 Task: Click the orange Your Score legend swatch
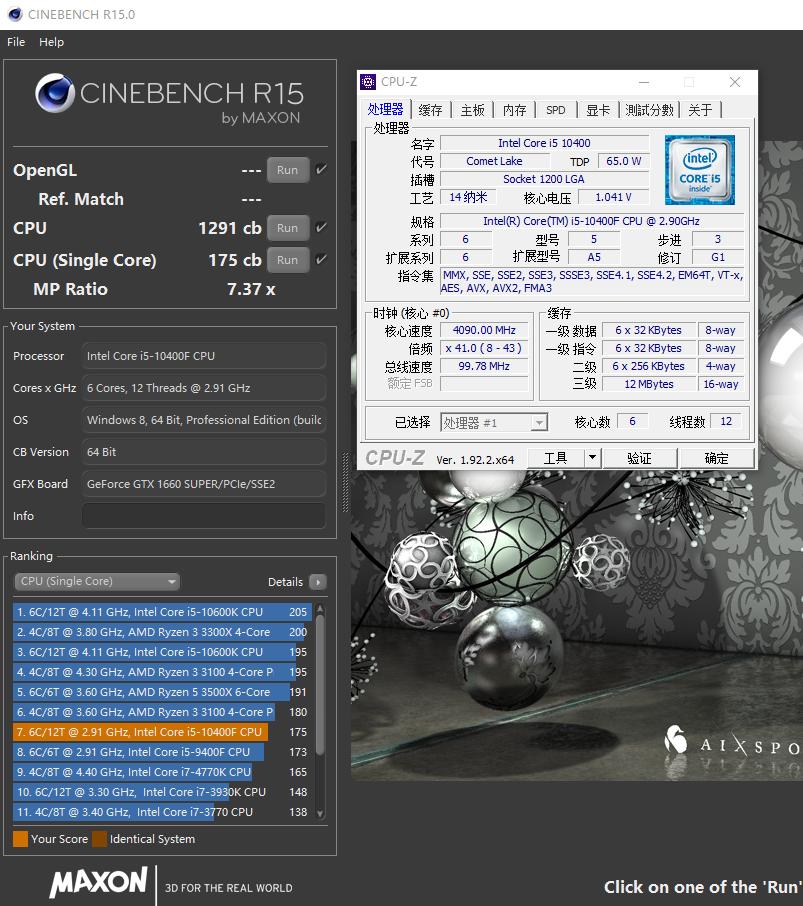click(x=20, y=839)
